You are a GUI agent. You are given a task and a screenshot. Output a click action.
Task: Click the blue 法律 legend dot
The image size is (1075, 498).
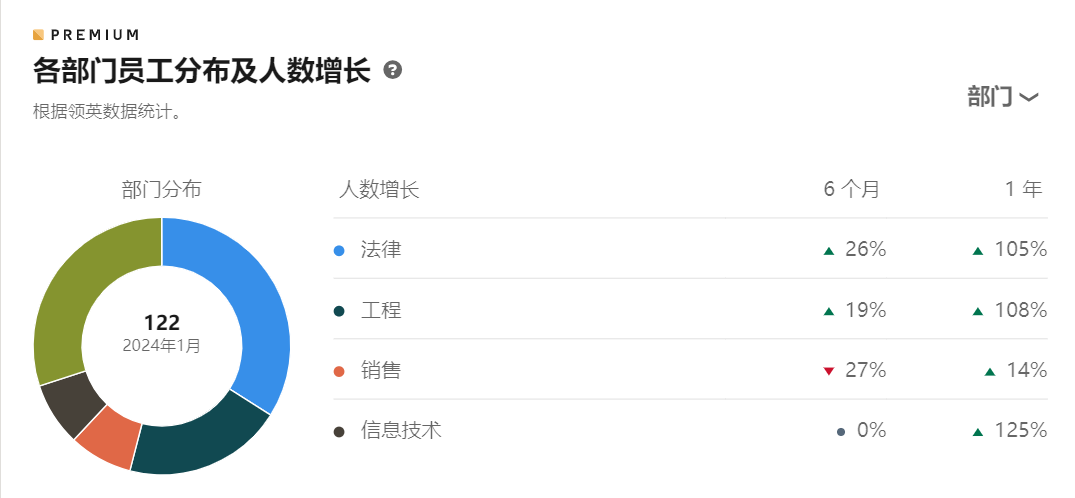pos(339,251)
